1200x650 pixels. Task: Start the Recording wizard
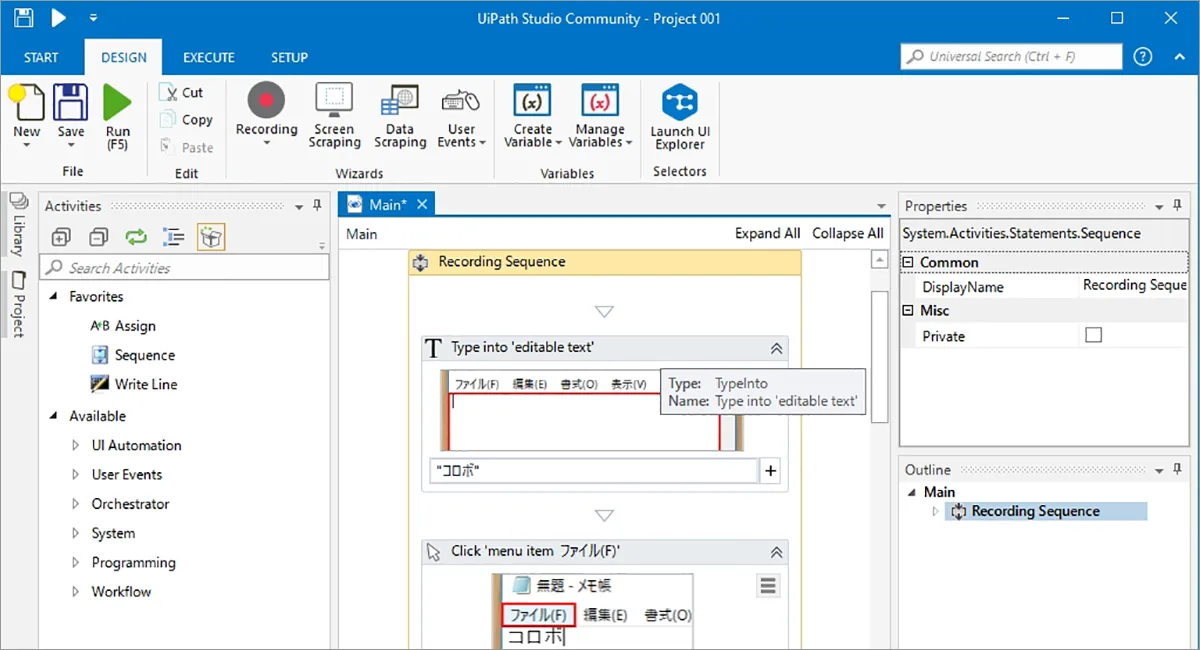pyautogui.click(x=266, y=116)
